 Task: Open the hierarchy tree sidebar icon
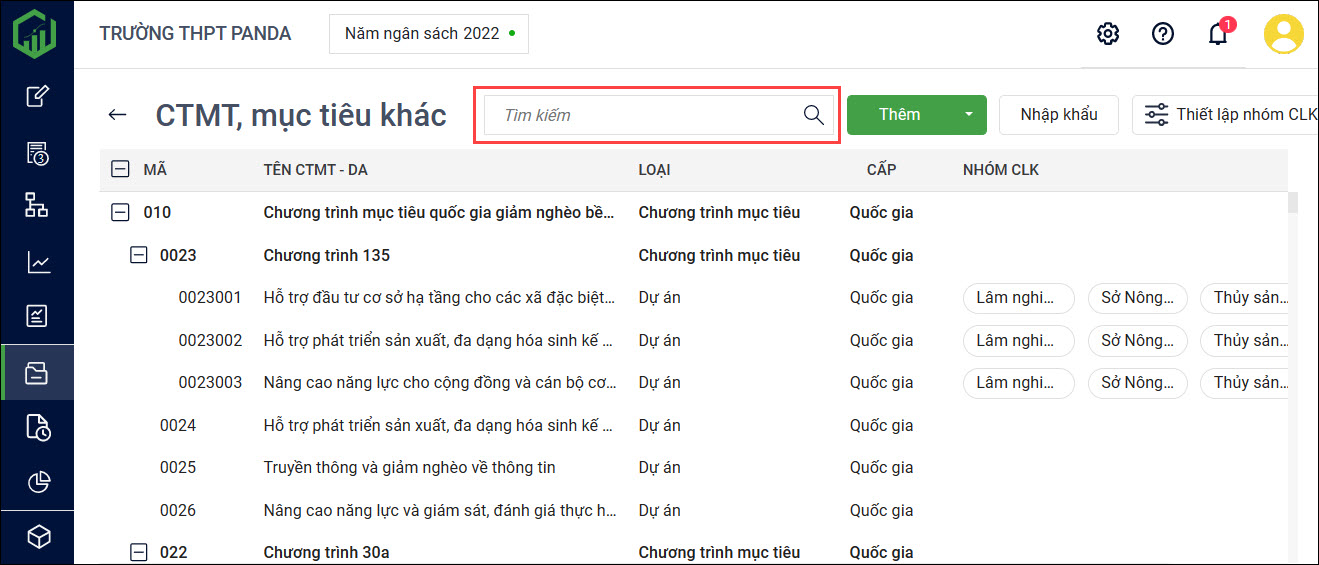pos(37,206)
